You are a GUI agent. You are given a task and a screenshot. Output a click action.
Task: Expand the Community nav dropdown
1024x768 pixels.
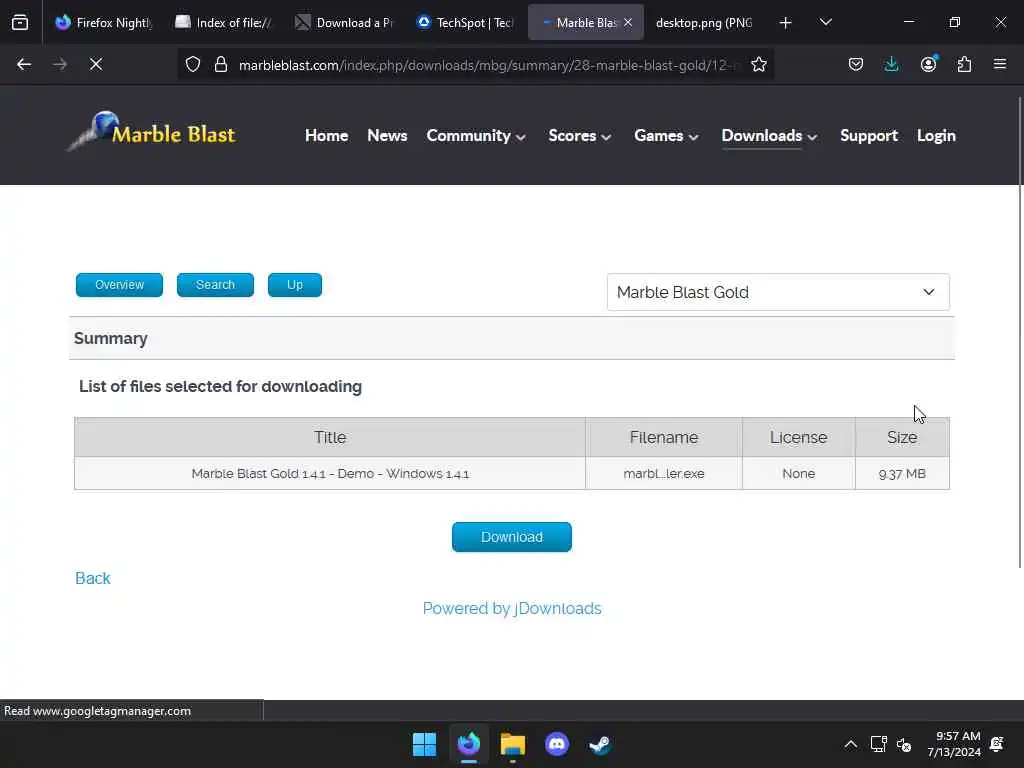pyautogui.click(x=475, y=135)
